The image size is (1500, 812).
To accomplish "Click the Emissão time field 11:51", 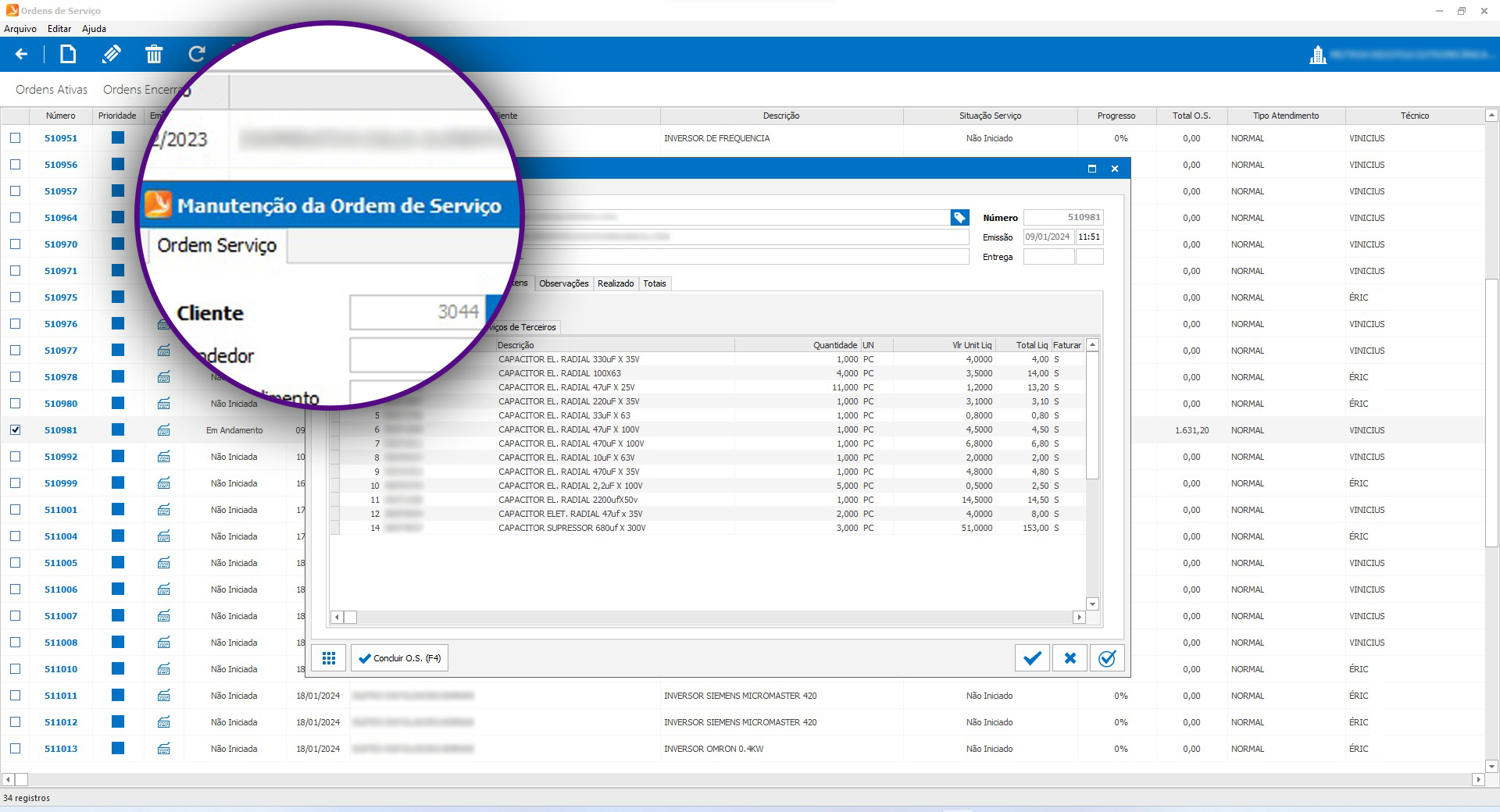I will tap(1089, 237).
